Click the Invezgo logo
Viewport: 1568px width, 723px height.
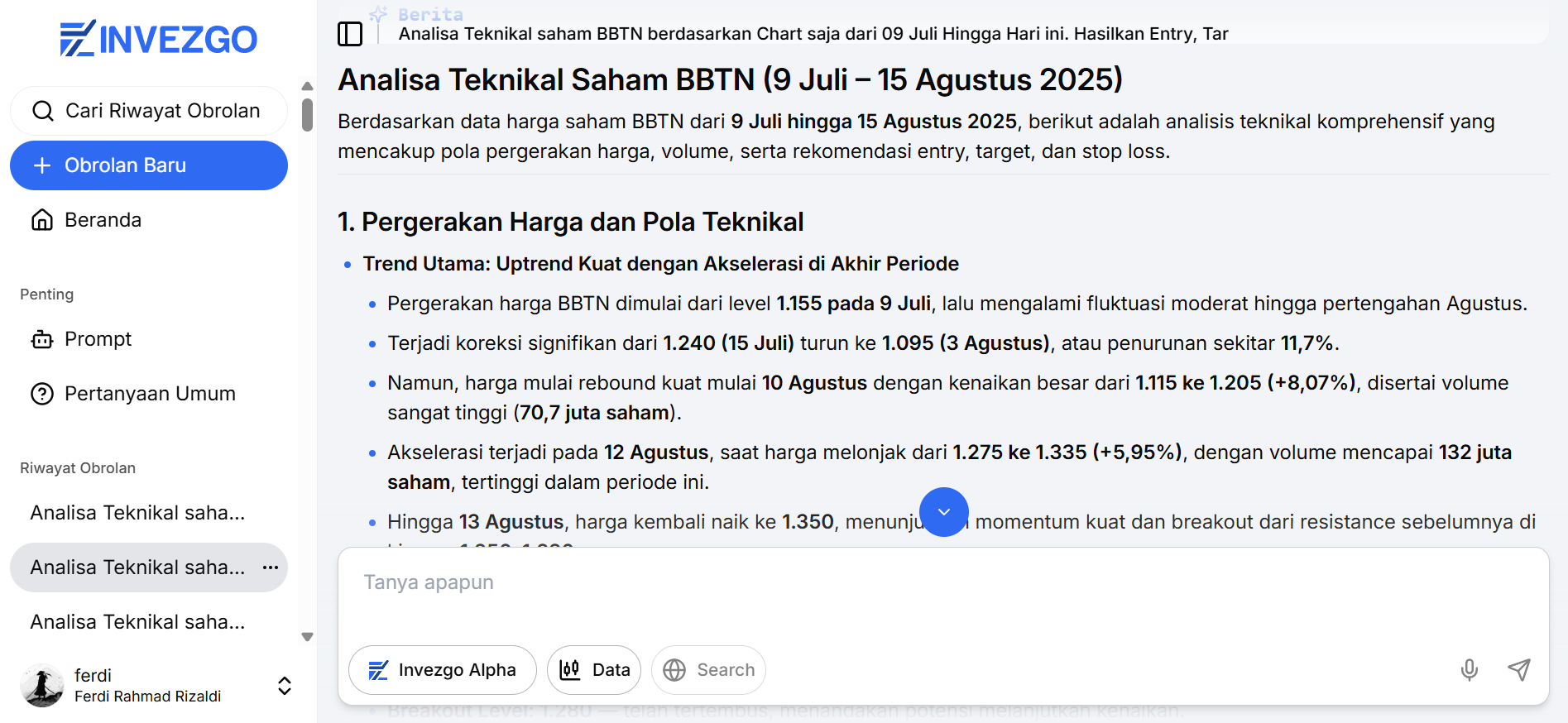point(158,39)
